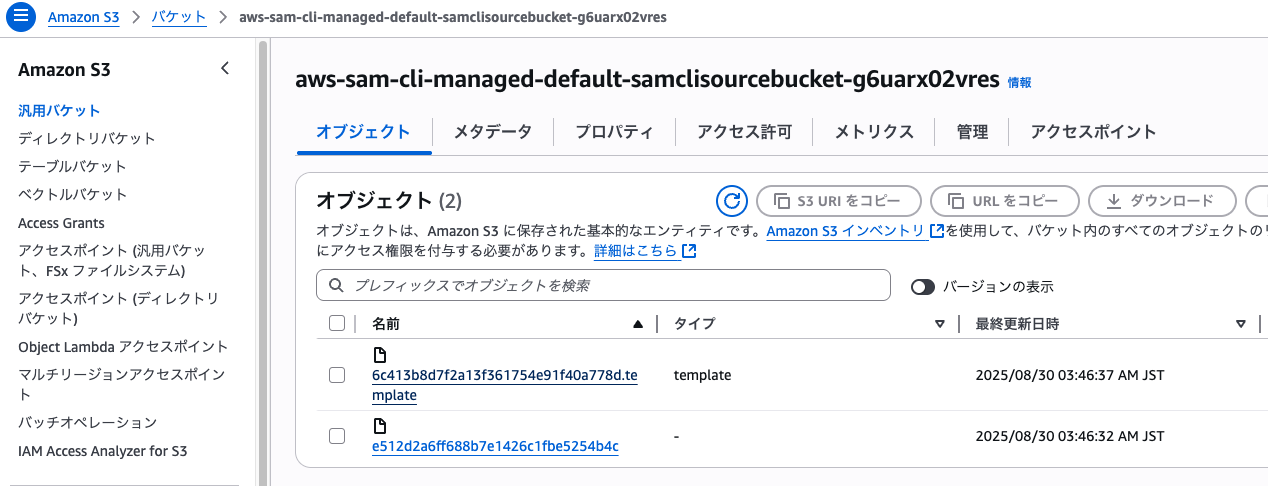The height and width of the screenshot is (486, 1268).
Task: Click the file icon above the .template object
Action: coord(379,355)
